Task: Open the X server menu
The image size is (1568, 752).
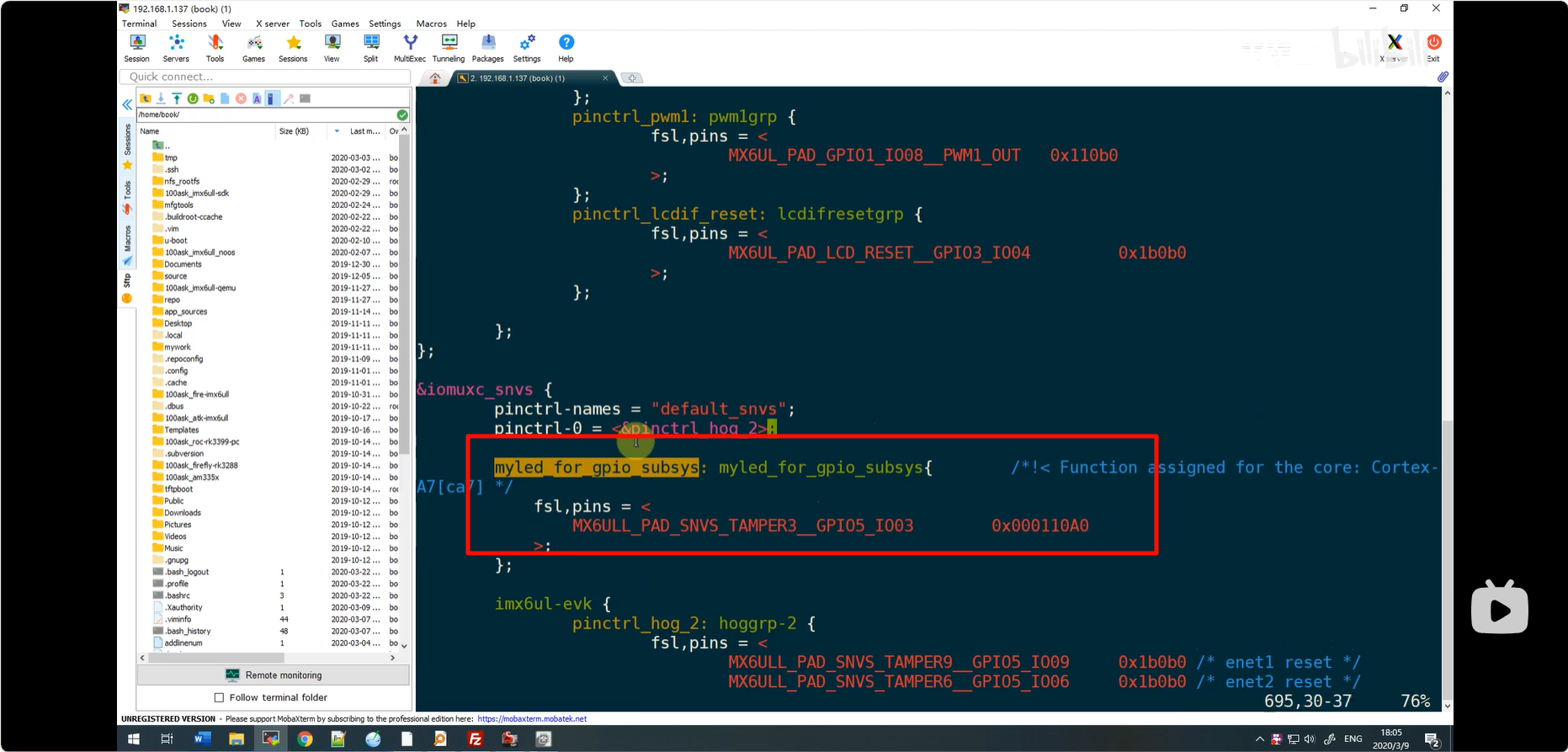Action: [x=273, y=24]
